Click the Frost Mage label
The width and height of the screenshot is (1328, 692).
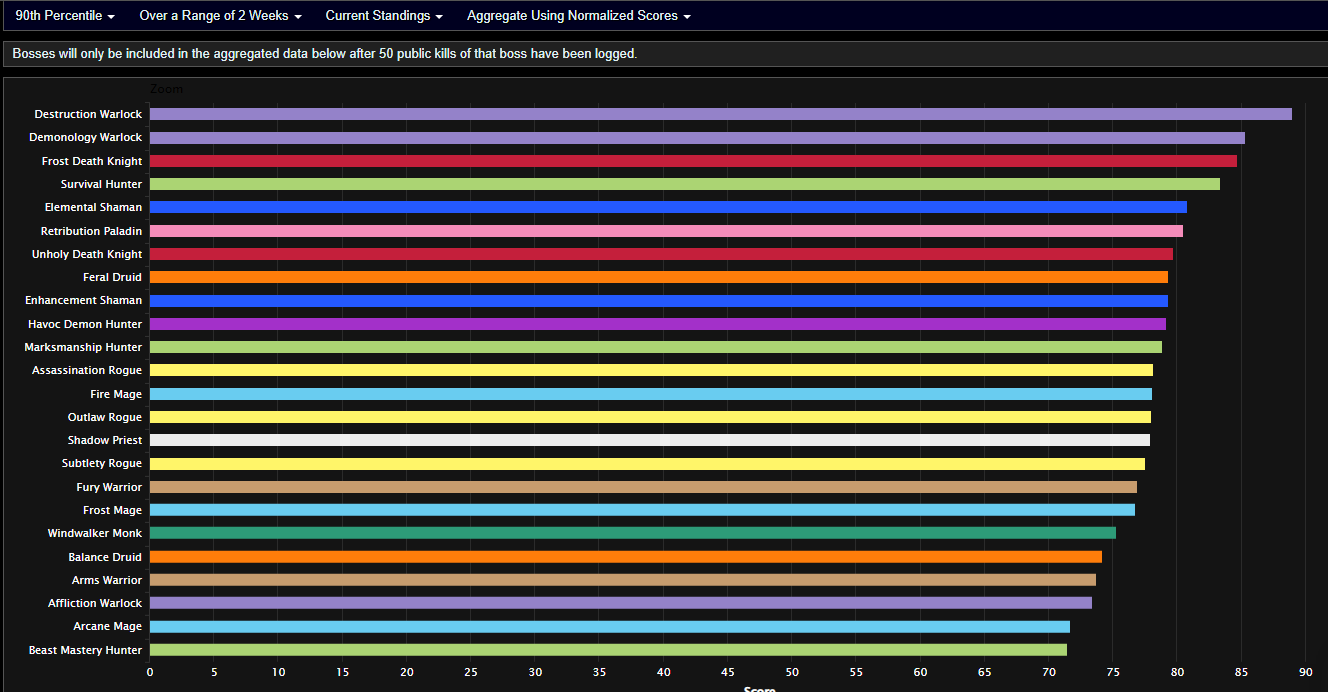(x=112, y=510)
